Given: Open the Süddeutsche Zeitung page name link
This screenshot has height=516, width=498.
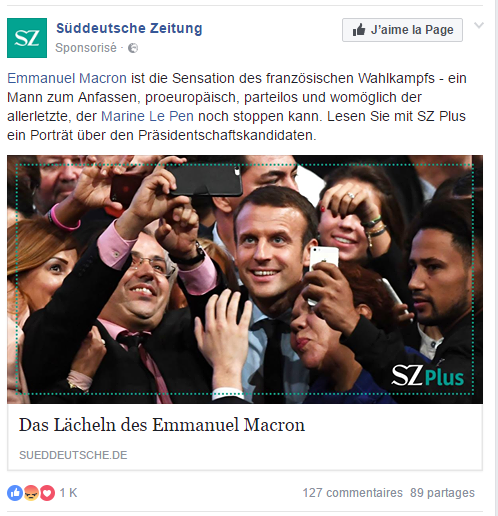Looking at the screenshot, I should pyautogui.click(x=129, y=28).
